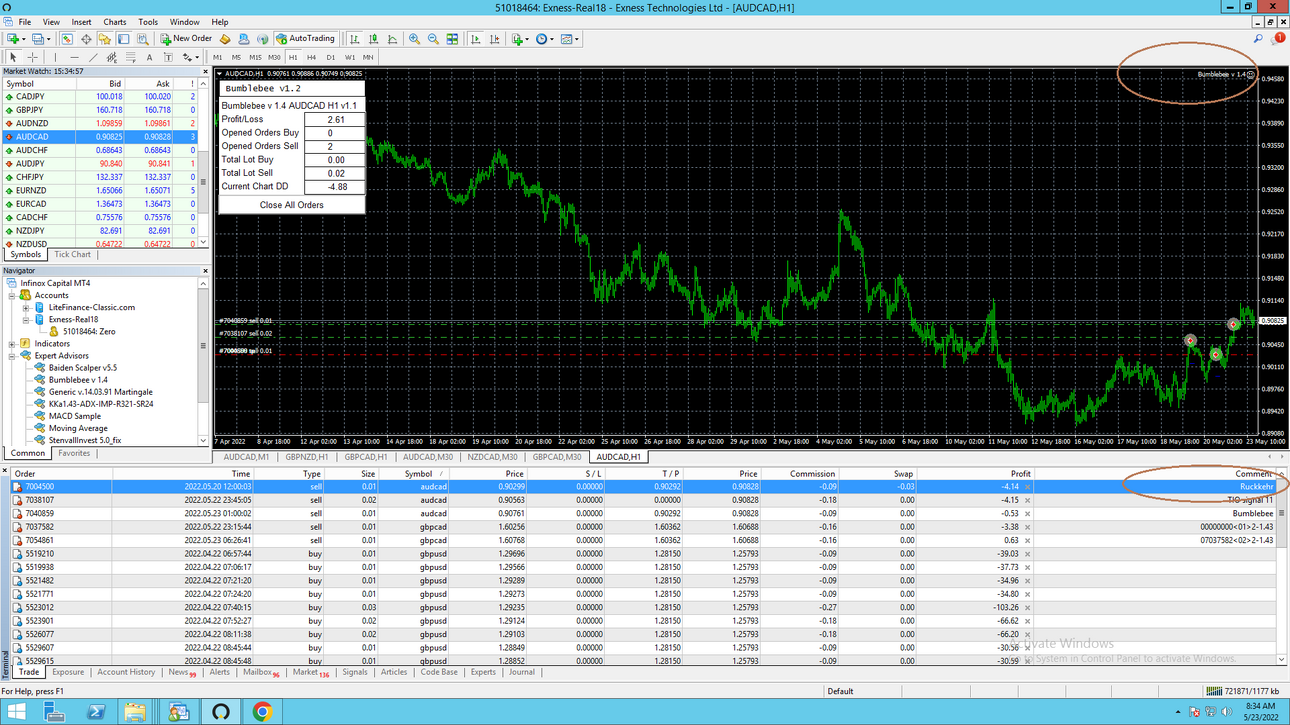
Task: Close order 7038107 with its x mark
Action: (x=1027, y=500)
